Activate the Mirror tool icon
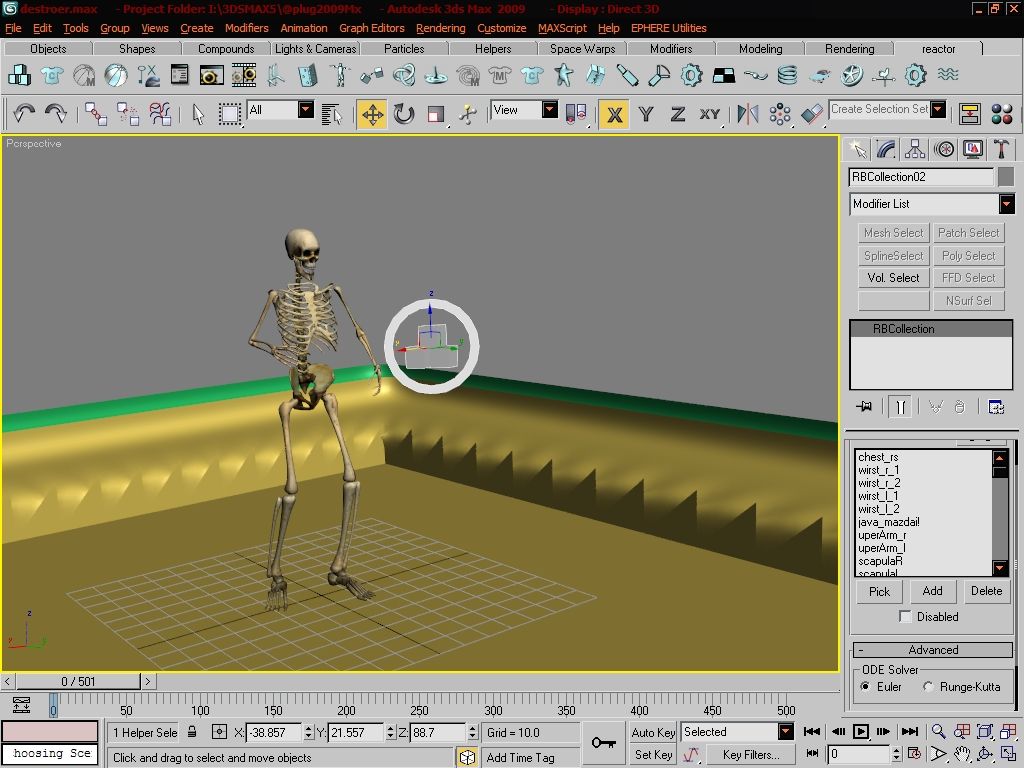Viewport: 1024px width, 768px height. (x=748, y=114)
